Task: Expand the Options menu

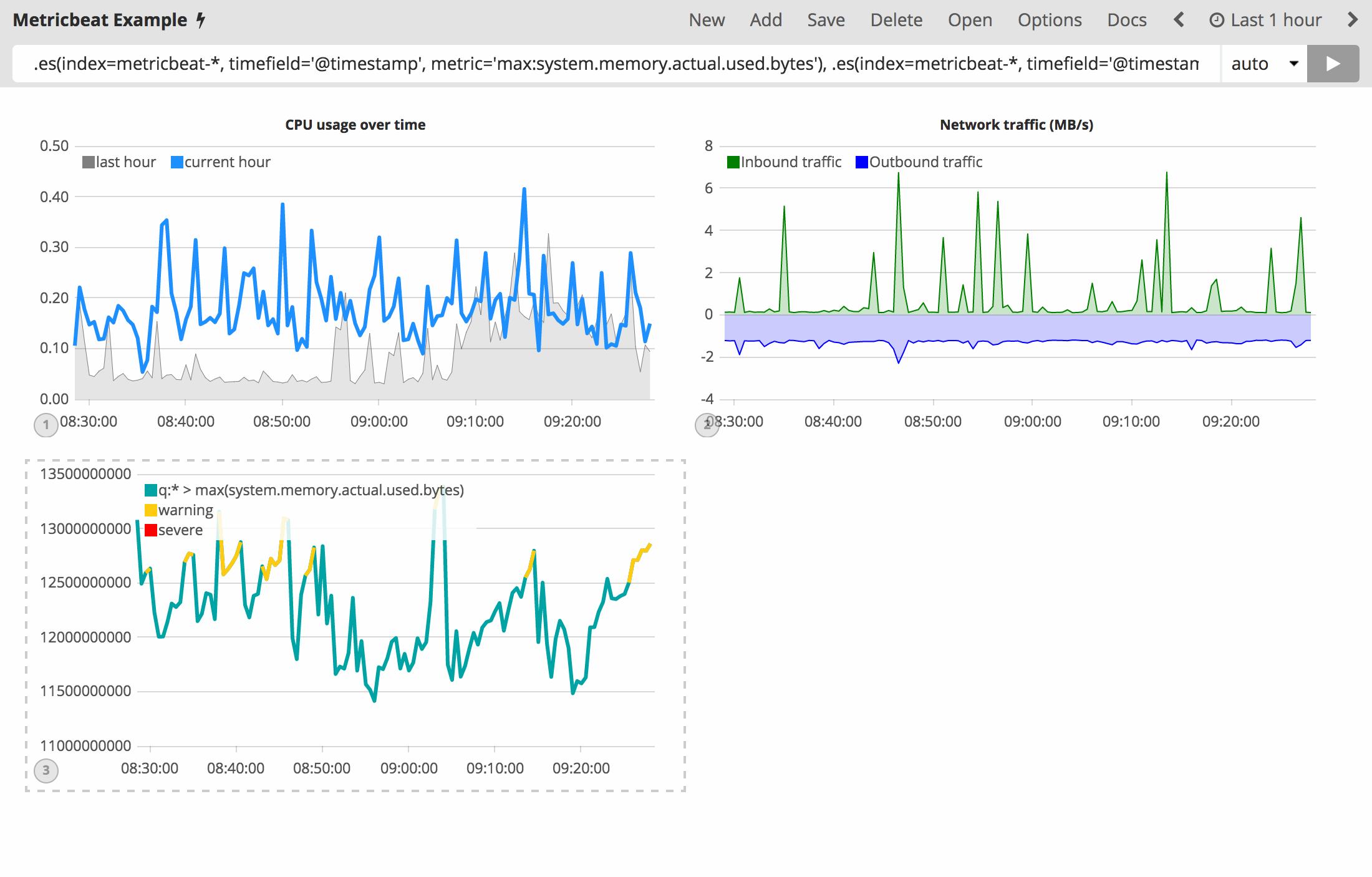Action: (x=1050, y=20)
